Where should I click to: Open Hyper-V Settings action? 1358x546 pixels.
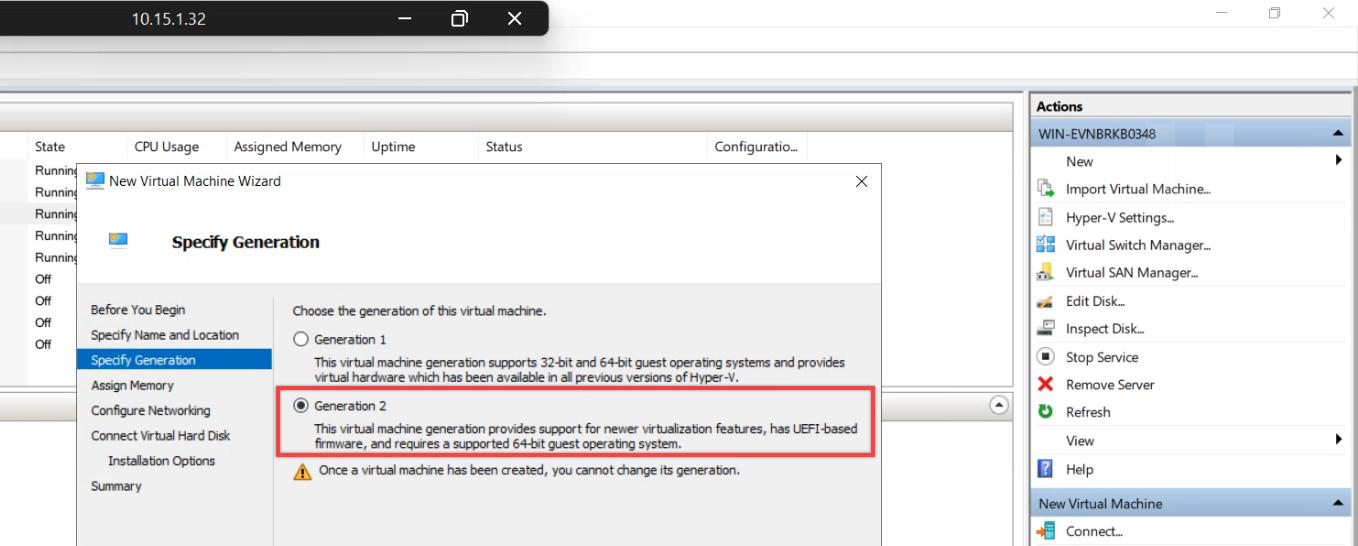(x=1120, y=217)
